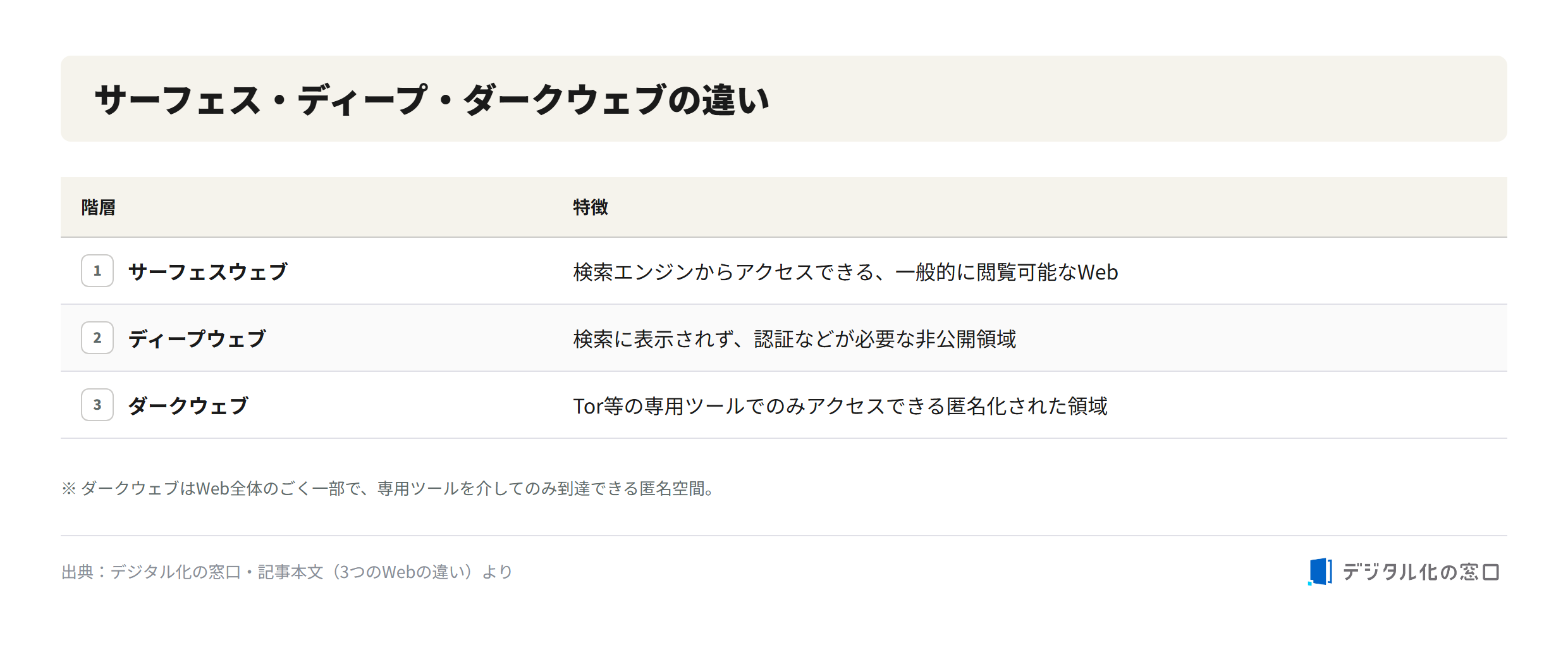Click the 階層 column header
This screenshot has width=1568, height=645.
click(x=98, y=207)
